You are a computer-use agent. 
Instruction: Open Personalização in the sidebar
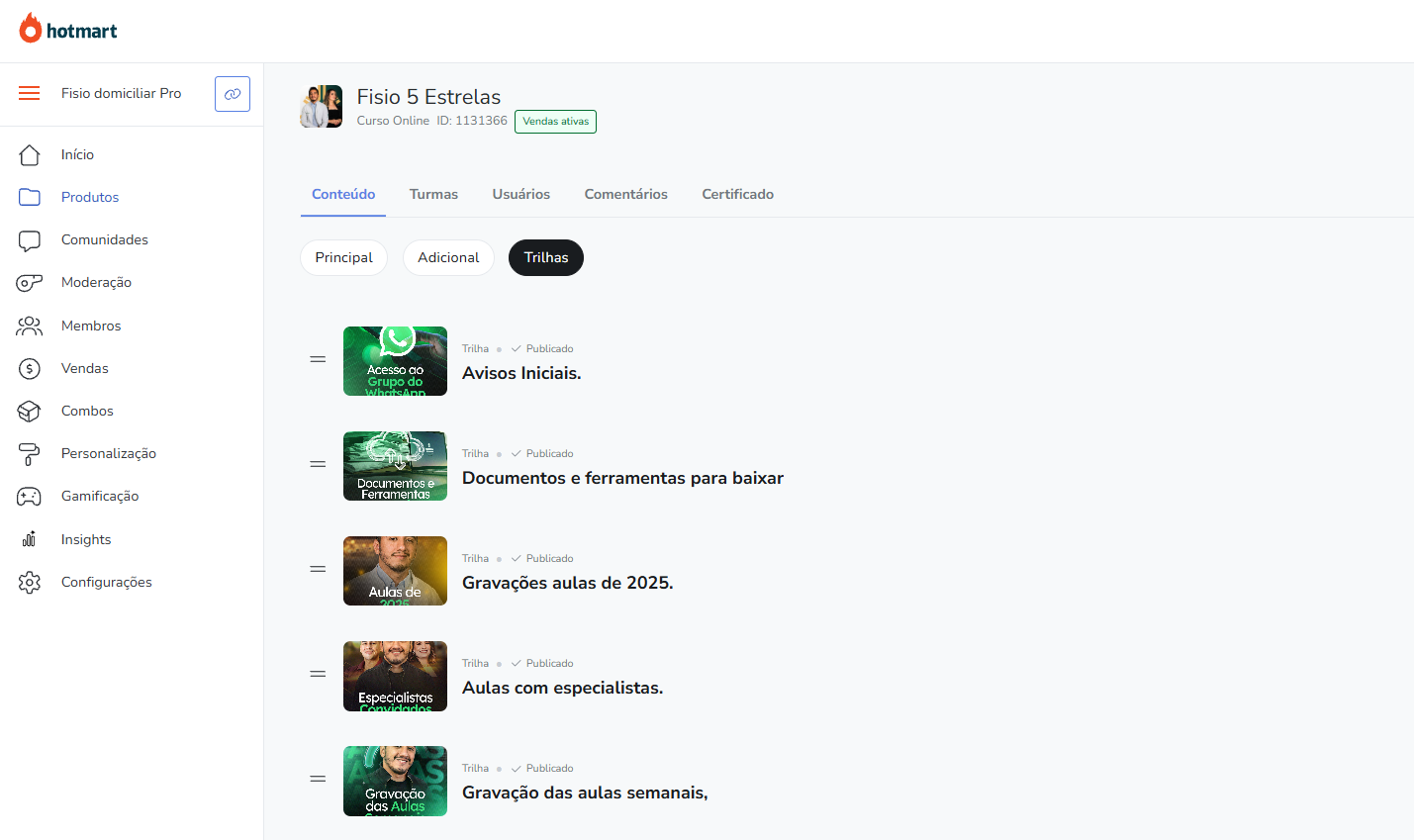(x=109, y=453)
